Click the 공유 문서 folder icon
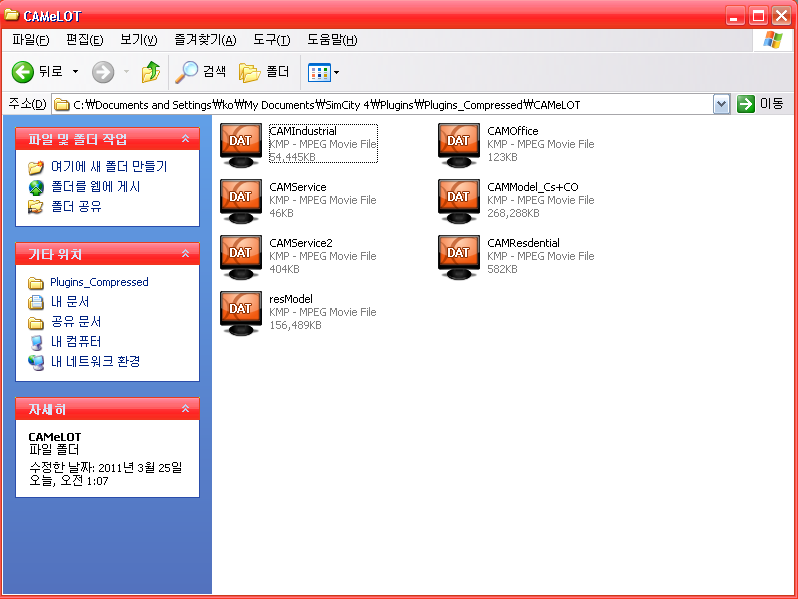This screenshot has width=798, height=599. [x=36, y=323]
